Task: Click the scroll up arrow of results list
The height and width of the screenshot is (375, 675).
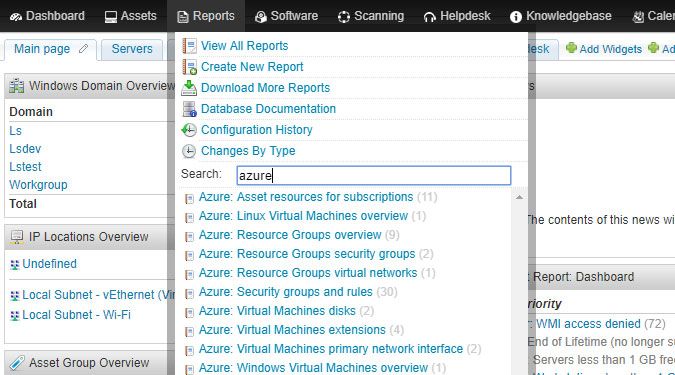Action: click(520, 197)
